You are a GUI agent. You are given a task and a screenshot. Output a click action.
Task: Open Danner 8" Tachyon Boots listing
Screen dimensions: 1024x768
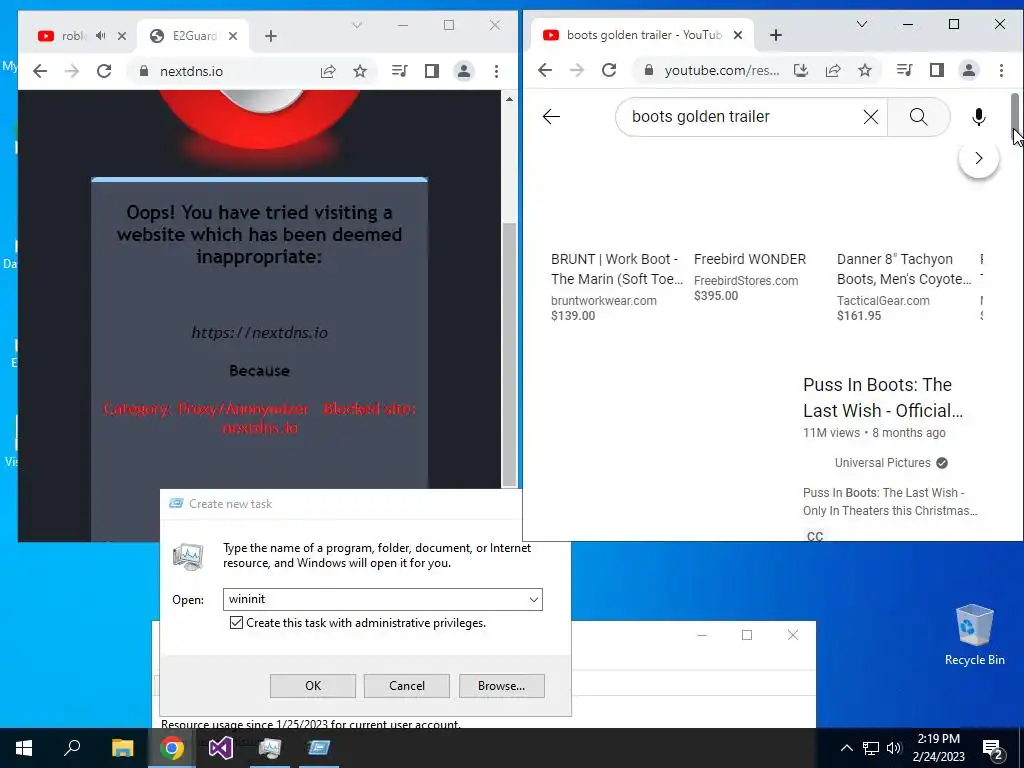click(904, 269)
